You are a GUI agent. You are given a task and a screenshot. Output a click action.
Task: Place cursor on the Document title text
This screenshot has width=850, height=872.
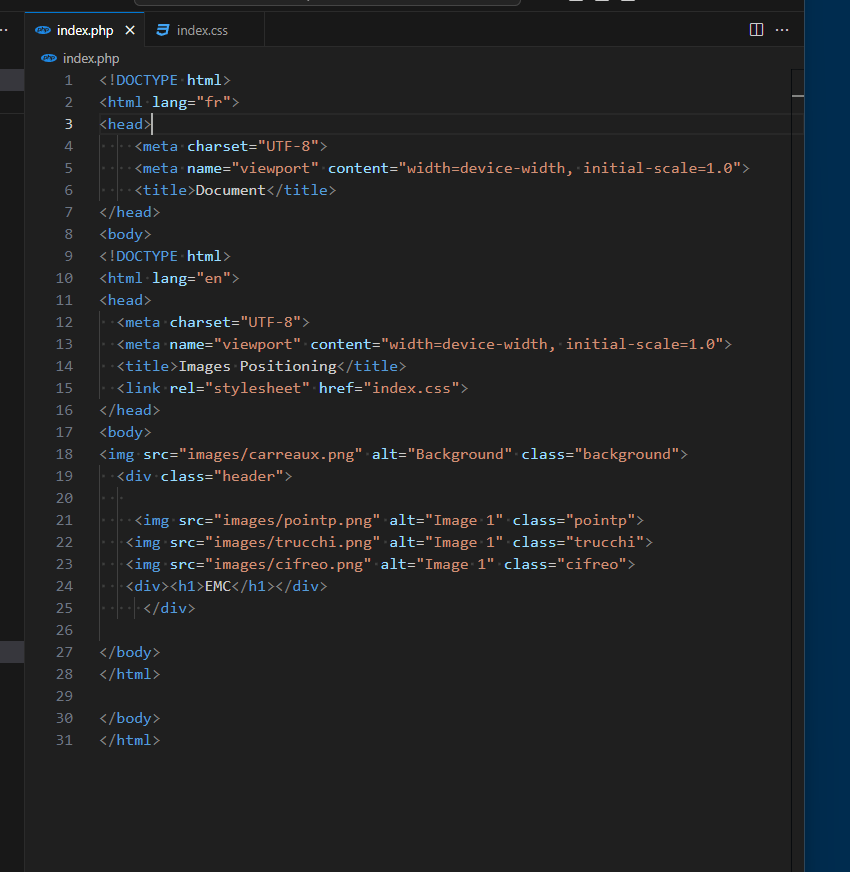point(230,190)
